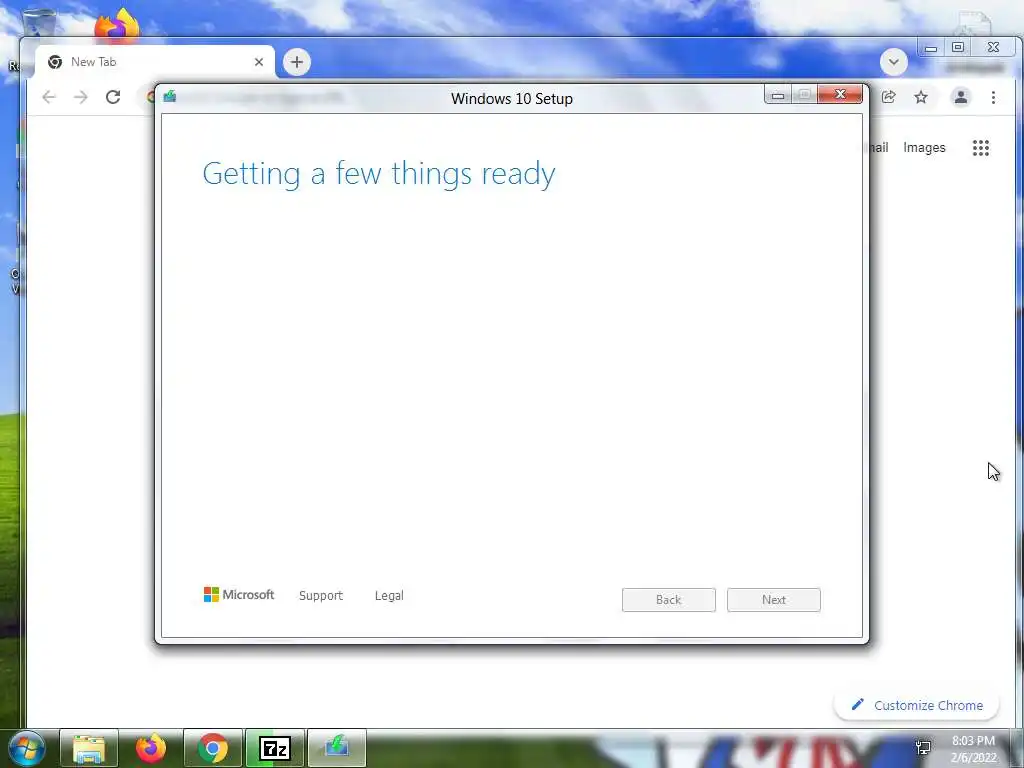
Task: Close the Windows 10 Setup window
Action: (840, 95)
